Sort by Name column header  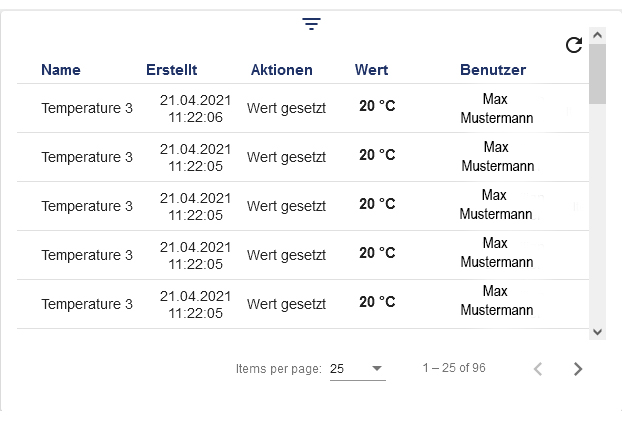pyautogui.click(x=61, y=70)
